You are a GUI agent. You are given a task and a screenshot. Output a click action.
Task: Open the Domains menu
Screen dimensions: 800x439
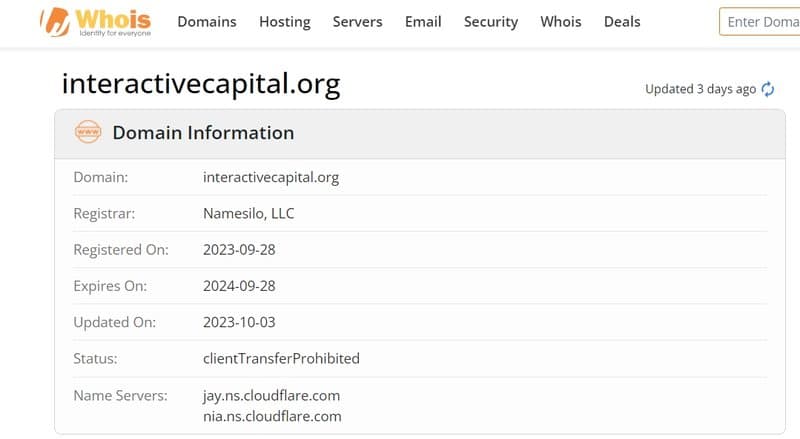tap(207, 22)
